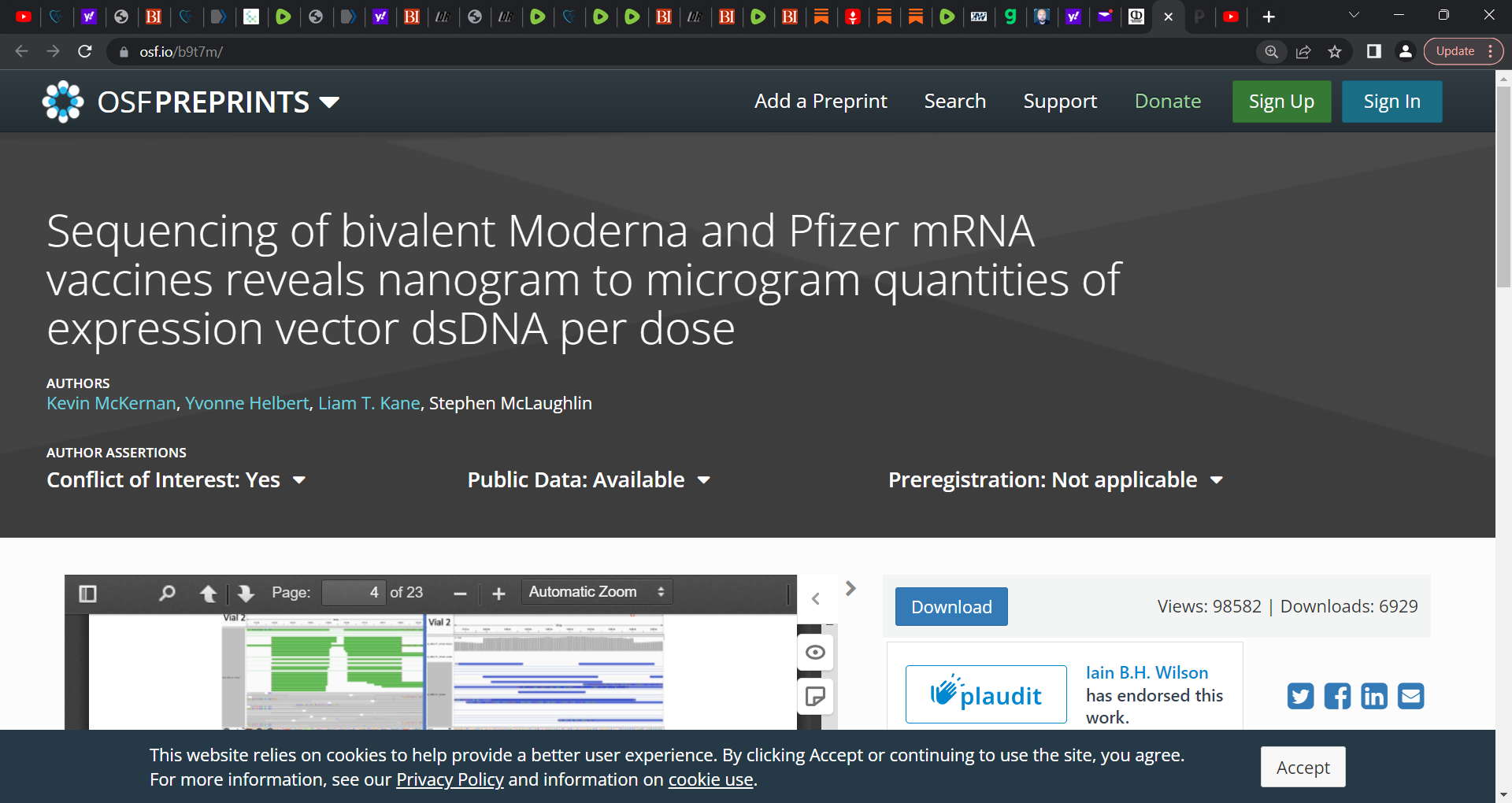Click the PDF page thumbnail preview

click(443, 672)
